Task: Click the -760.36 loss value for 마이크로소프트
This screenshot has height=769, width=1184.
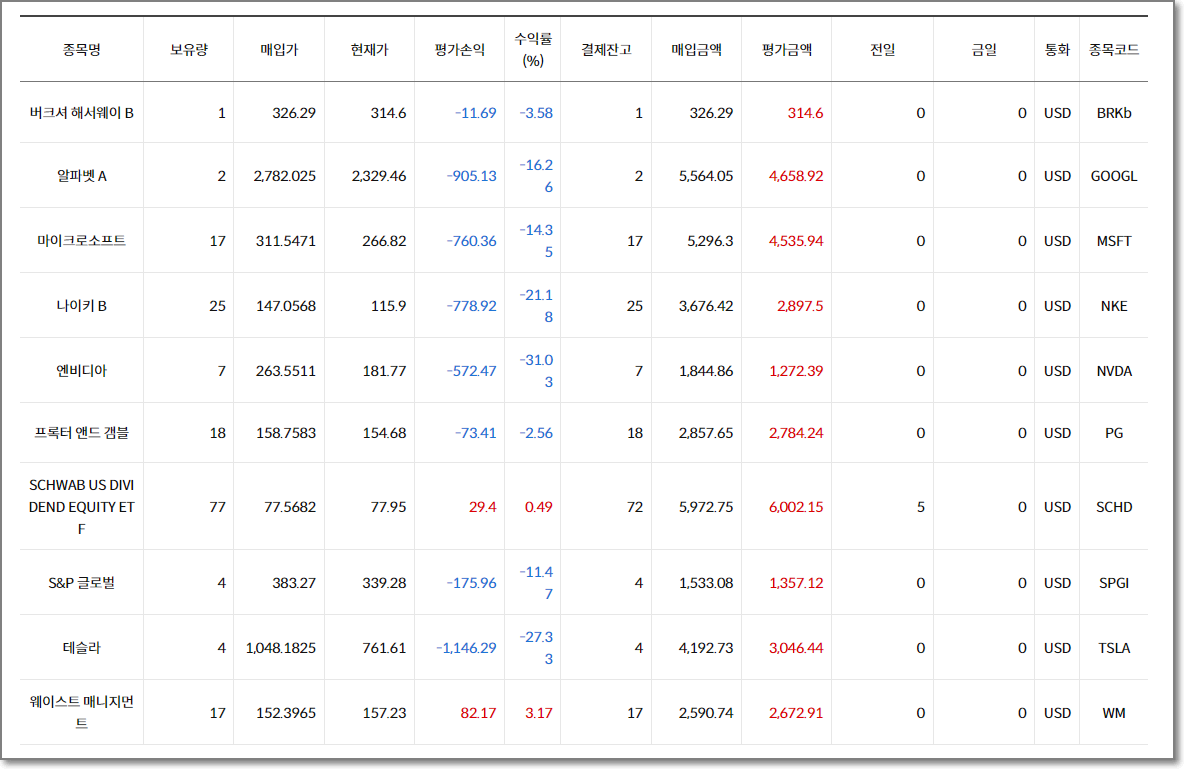Action: (x=471, y=241)
